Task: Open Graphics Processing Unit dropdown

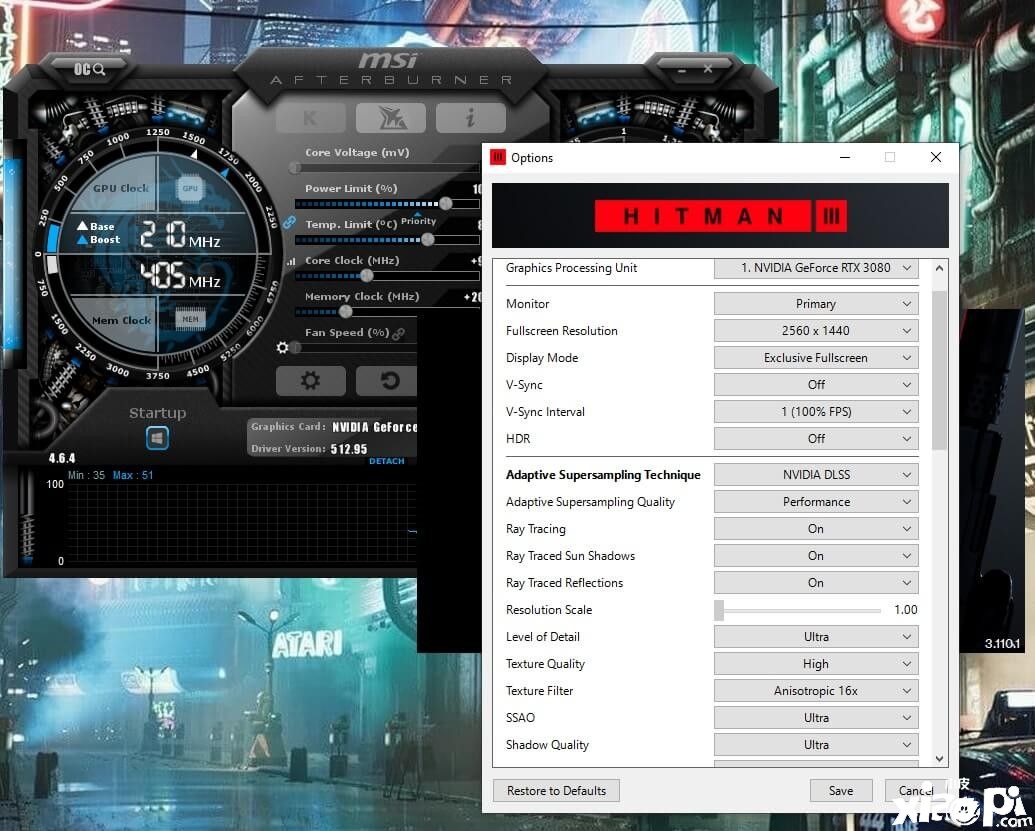Action: [x=816, y=268]
